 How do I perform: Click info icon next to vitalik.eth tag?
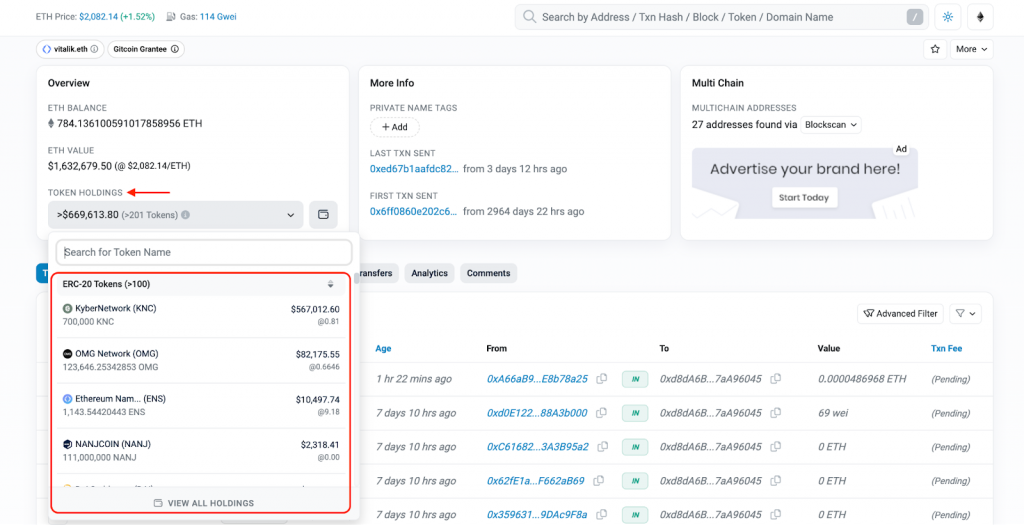coord(94,49)
